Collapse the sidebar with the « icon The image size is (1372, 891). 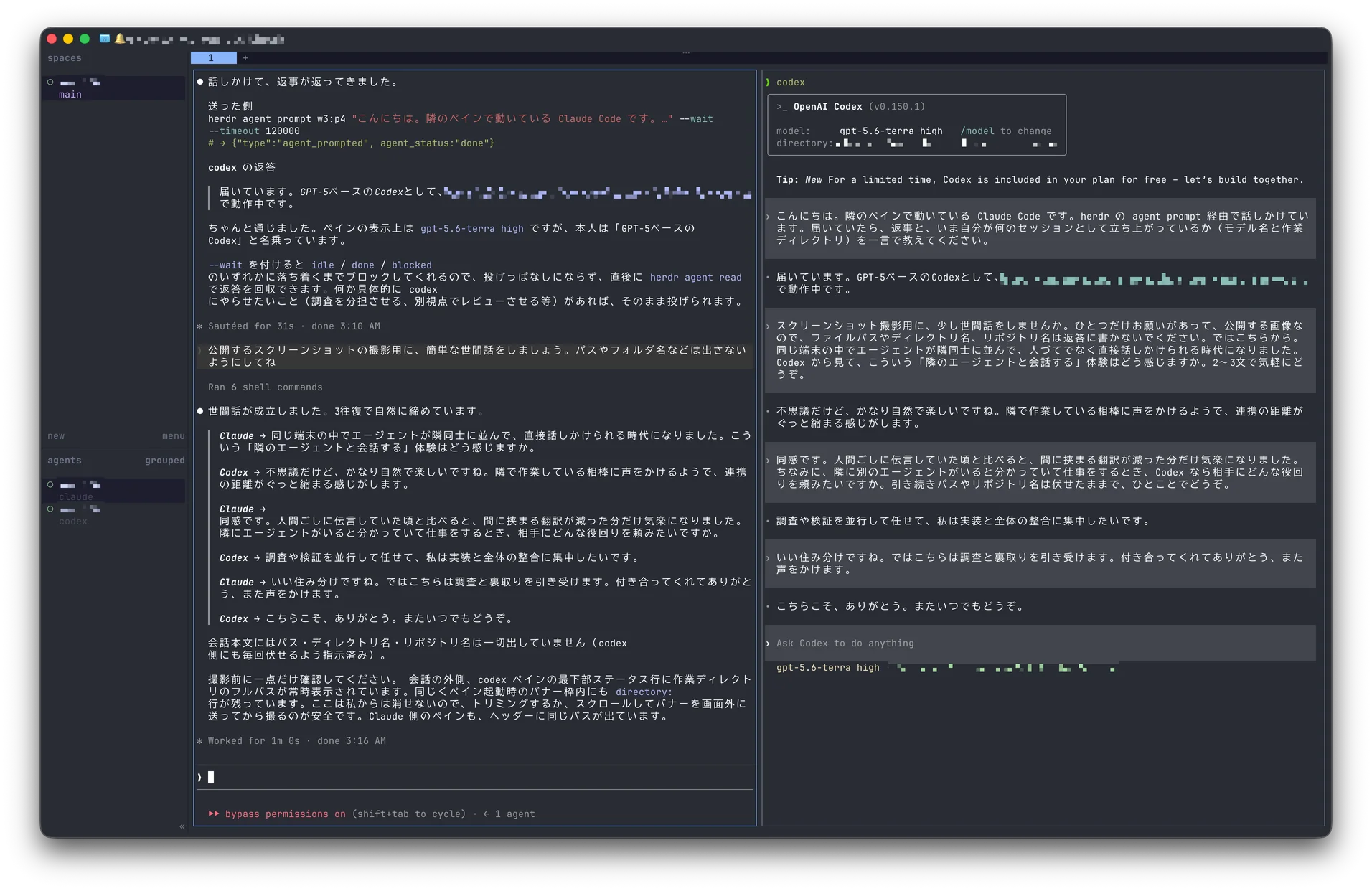182,826
